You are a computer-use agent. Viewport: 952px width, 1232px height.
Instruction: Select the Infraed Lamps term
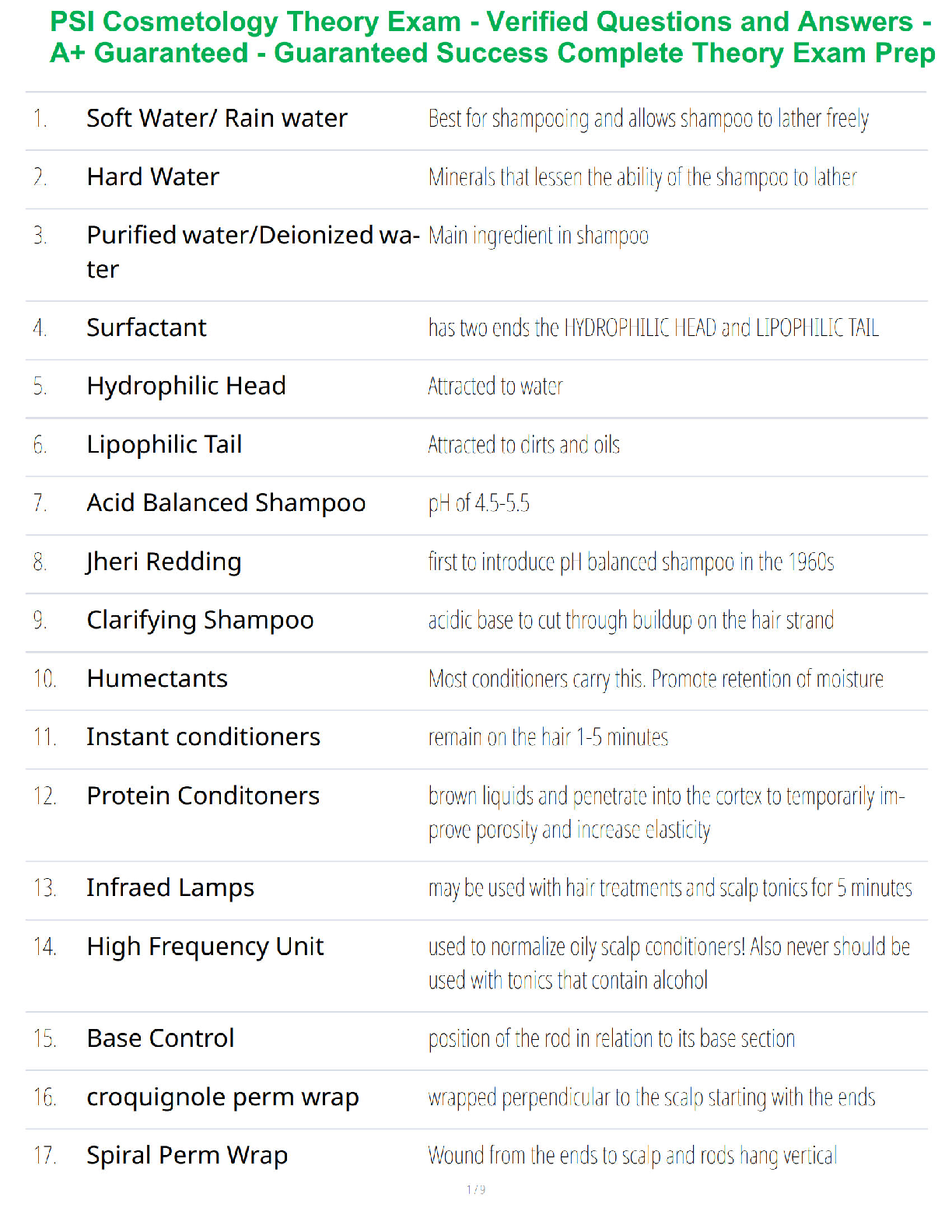[x=171, y=888]
